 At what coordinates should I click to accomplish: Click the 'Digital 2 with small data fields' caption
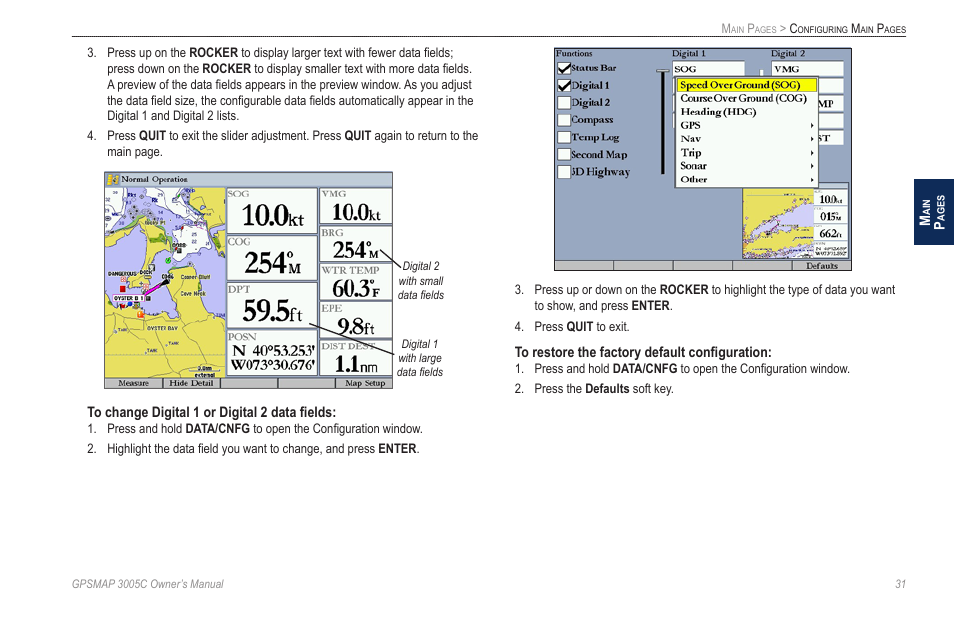pos(421,280)
